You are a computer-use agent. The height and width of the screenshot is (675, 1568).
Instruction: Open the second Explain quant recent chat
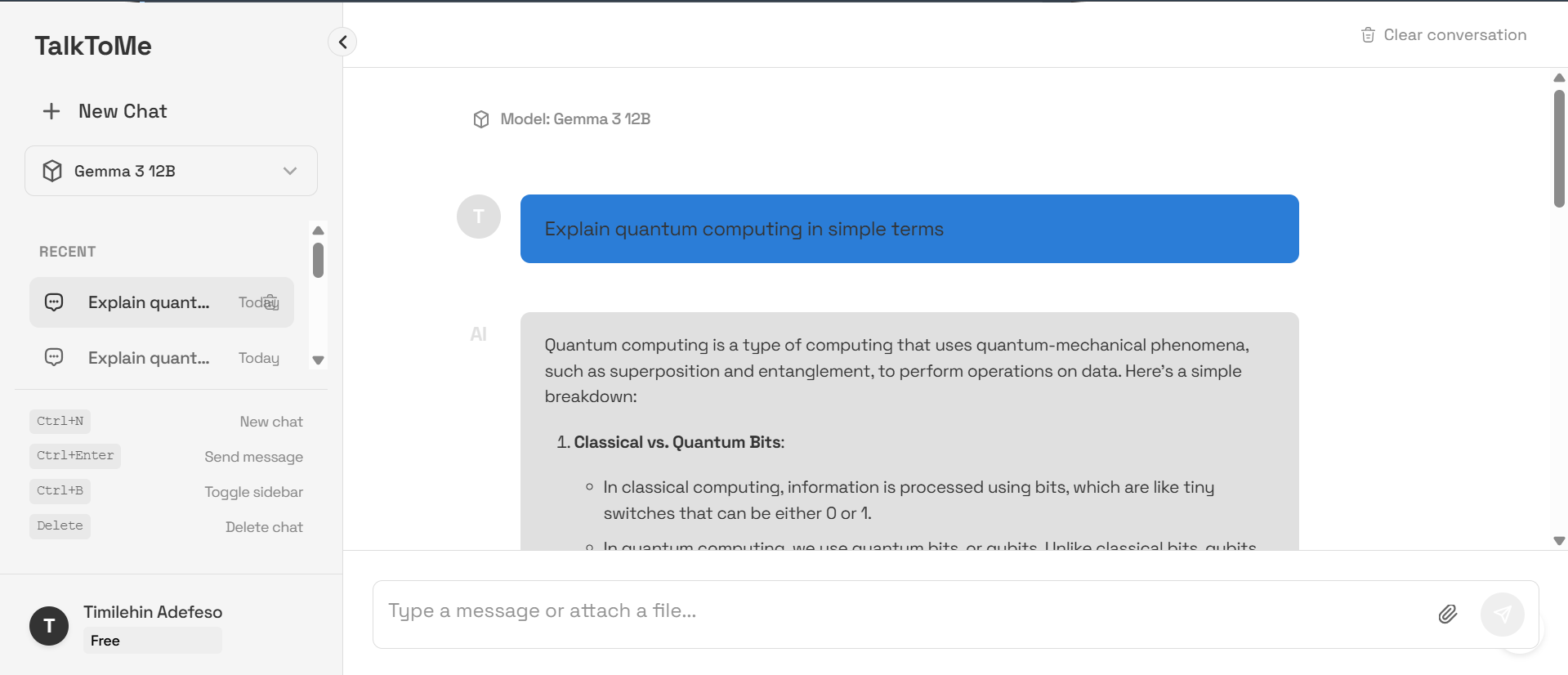(149, 358)
